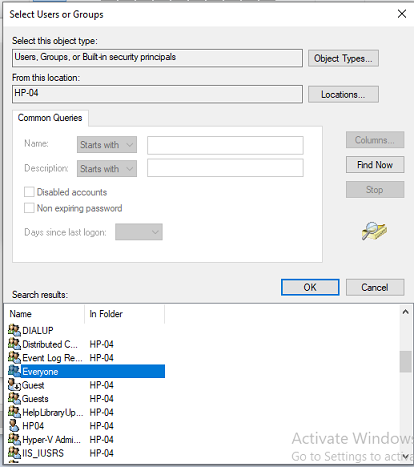Click the search results vertical scrollbar thumb
Screen dimensions: 414x467
click(x=405, y=361)
